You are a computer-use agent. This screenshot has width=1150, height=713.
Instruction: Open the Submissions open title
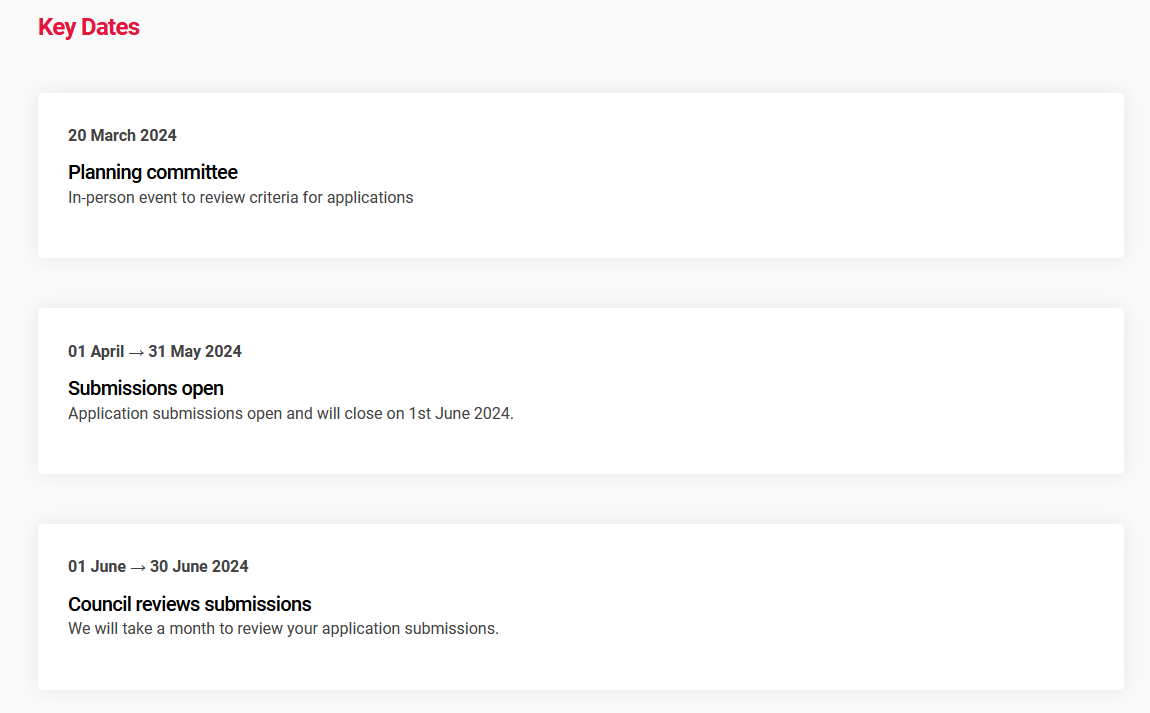pyautogui.click(x=146, y=388)
